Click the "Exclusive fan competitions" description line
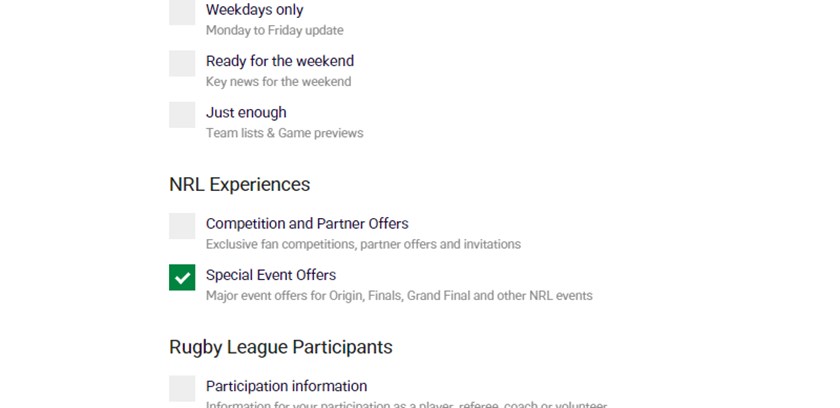 point(363,244)
